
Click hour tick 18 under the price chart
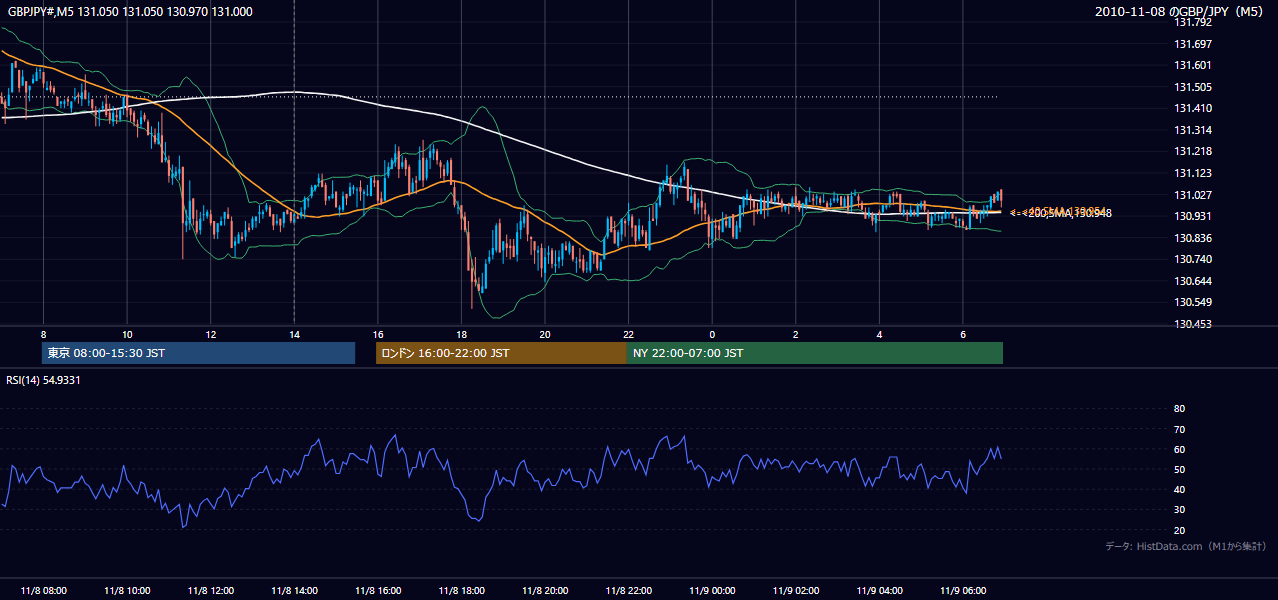click(461, 334)
